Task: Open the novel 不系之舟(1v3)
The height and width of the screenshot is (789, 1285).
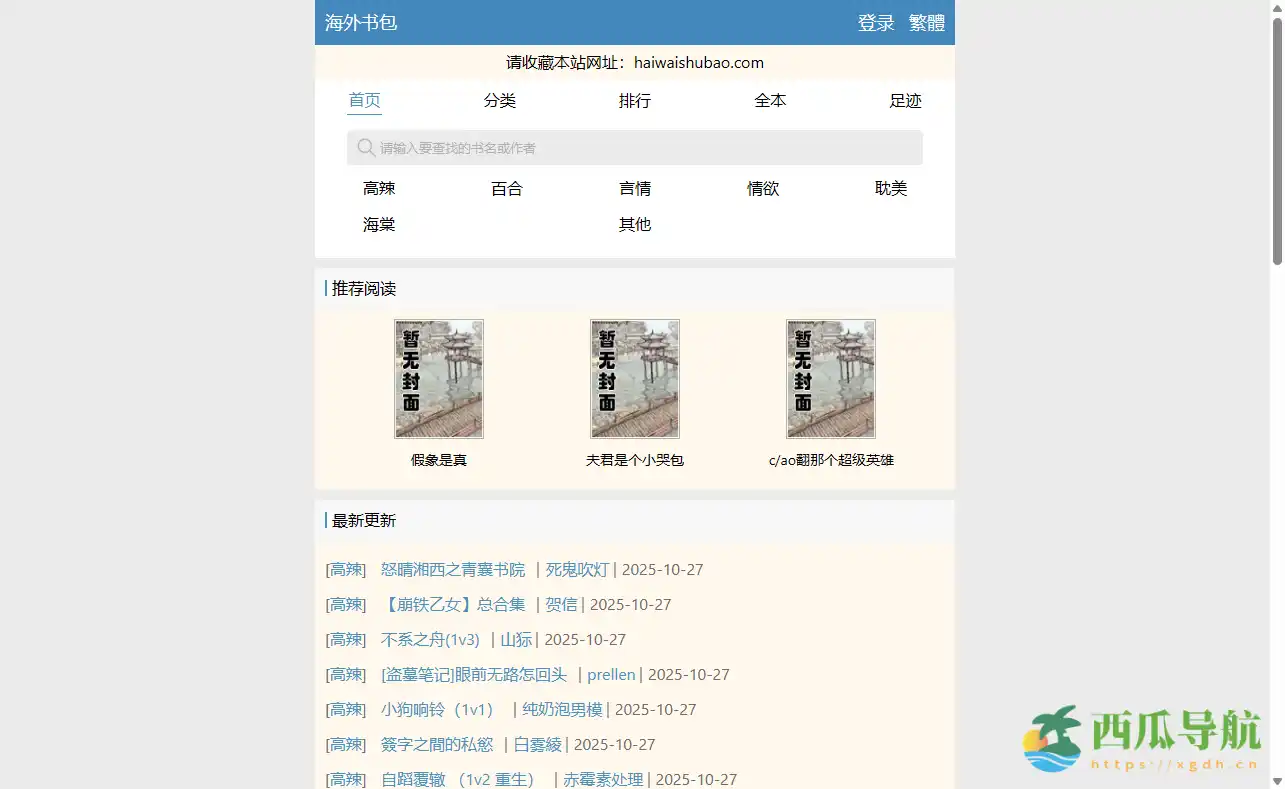Action: 431,639
